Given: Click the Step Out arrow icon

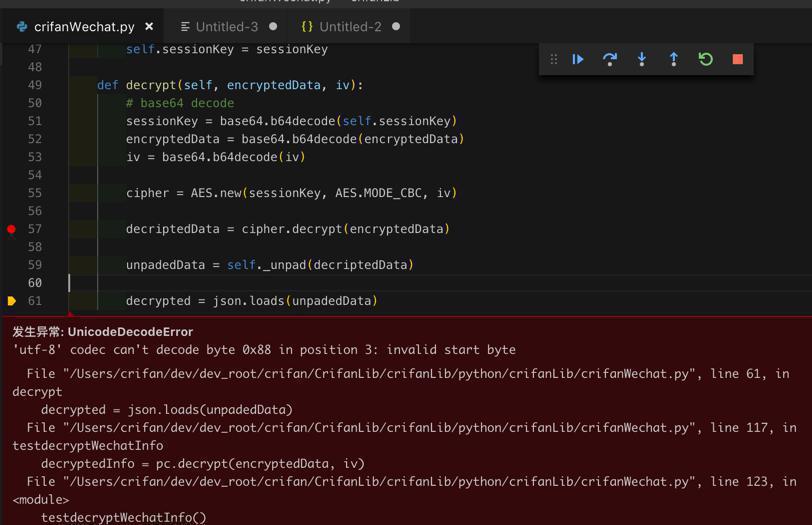Looking at the screenshot, I should tap(674, 60).
